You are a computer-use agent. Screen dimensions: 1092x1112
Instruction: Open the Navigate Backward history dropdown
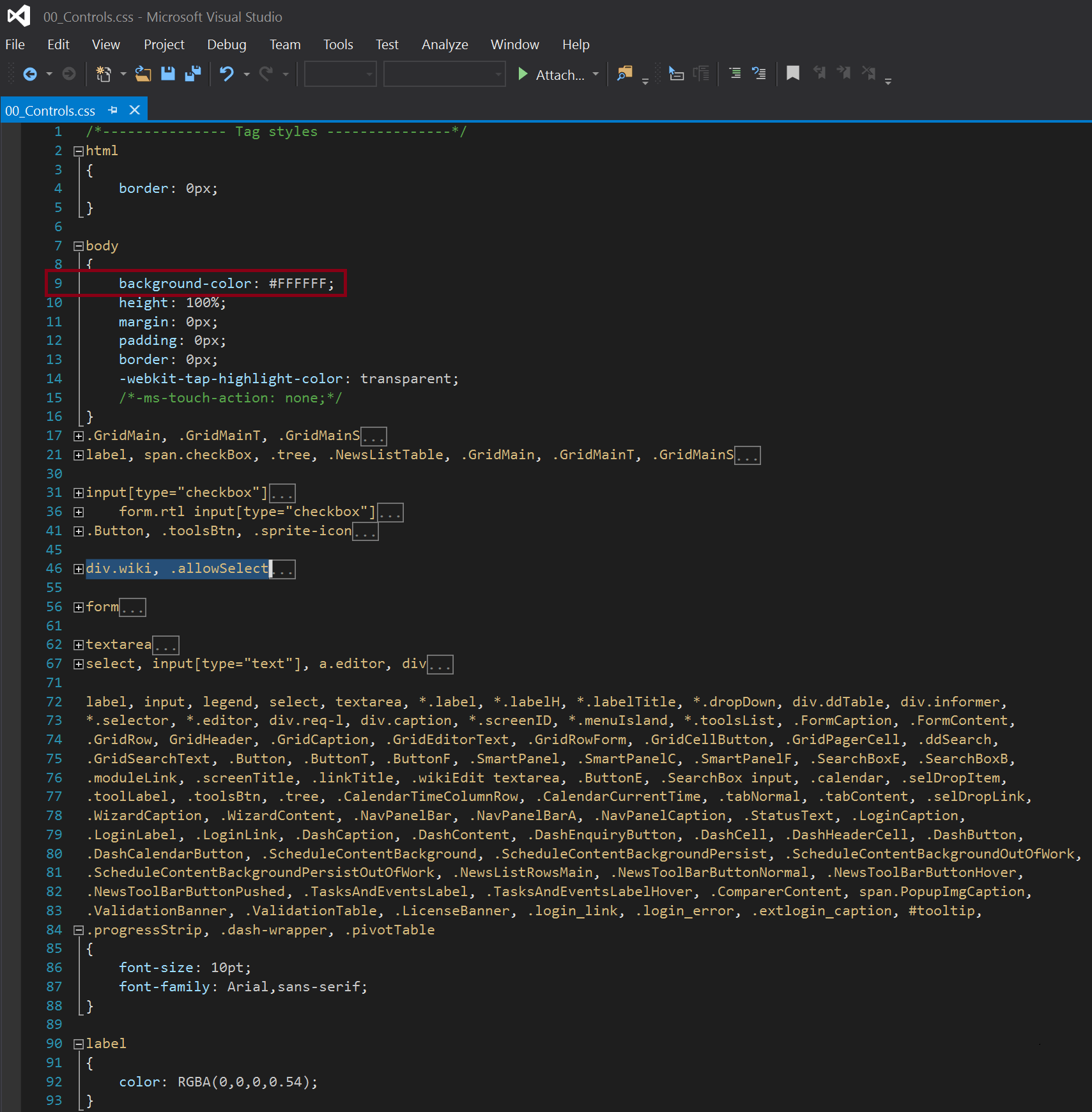point(49,74)
